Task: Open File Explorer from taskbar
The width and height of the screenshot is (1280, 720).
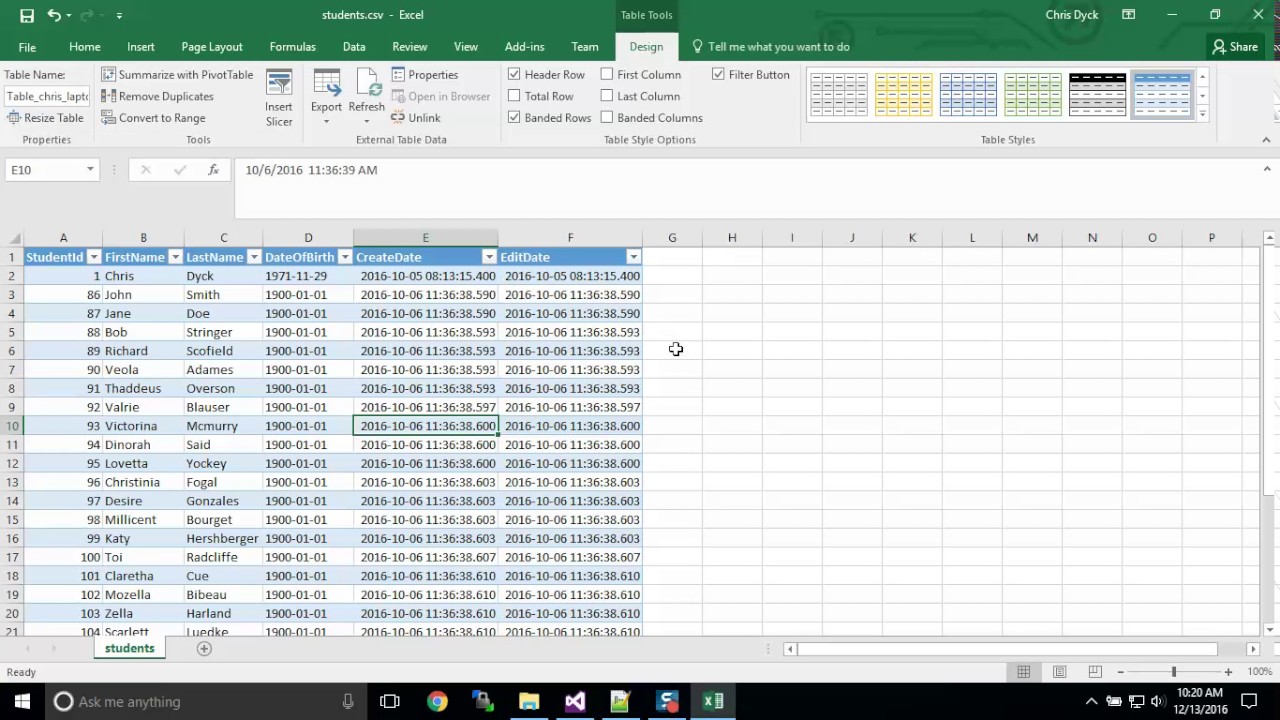Action: coord(529,702)
